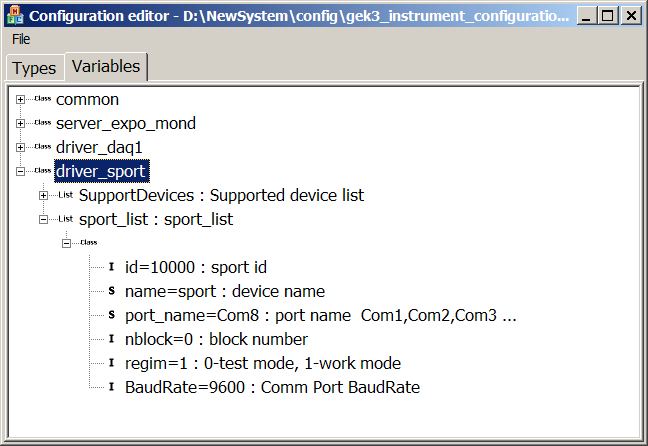This screenshot has height=446, width=648.
Task: Select the regim=1 mode entry
Action: click(264, 363)
